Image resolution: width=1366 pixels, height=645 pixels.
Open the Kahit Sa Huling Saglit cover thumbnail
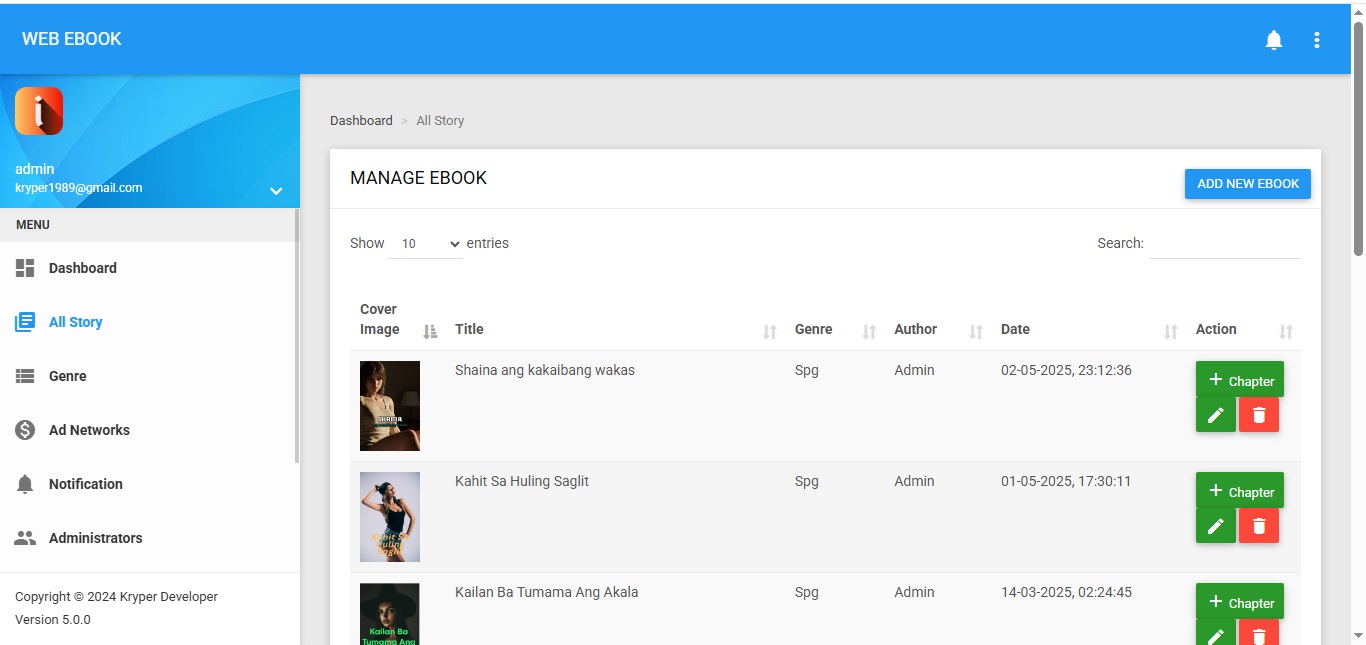(390, 517)
